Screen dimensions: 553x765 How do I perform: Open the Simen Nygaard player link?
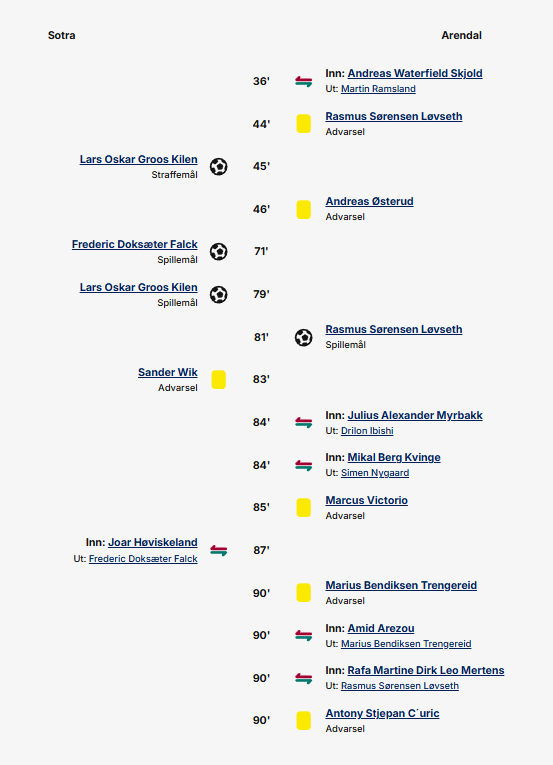click(x=375, y=473)
